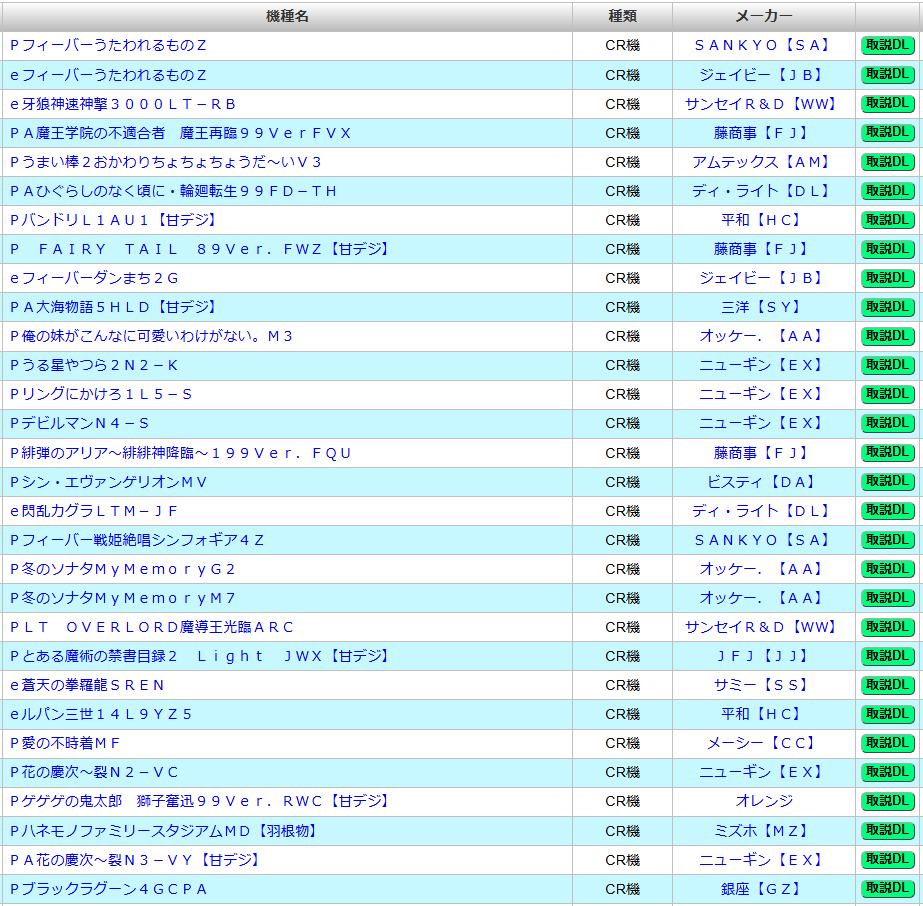Open maker ビスティ【ＤＡ】
The width and height of the screenshot is (923, 906).
pyautogui.click(x=763, y=482)
